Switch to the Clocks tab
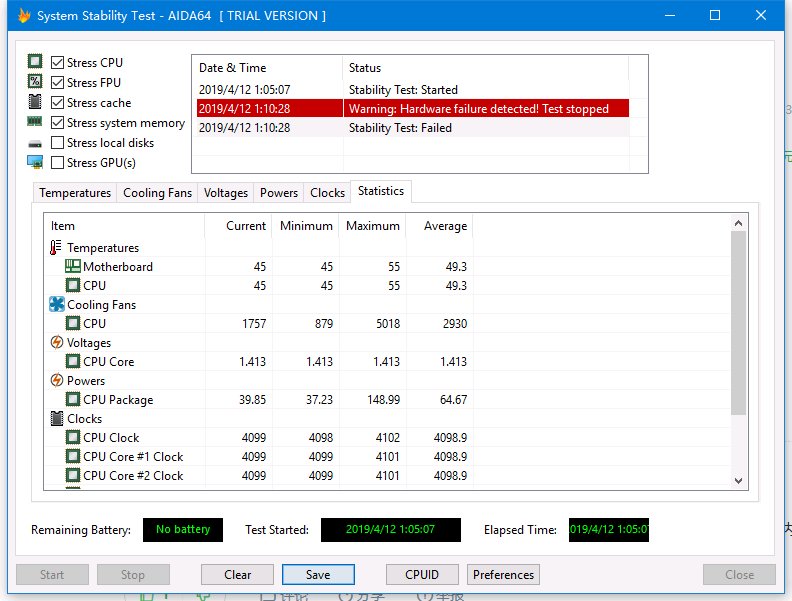Image resolution: width=792 pixels, height=601 pixels. pos(327,193)
